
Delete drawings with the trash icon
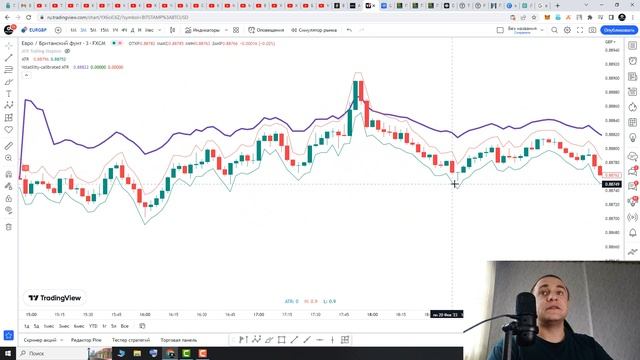point(9,227)
